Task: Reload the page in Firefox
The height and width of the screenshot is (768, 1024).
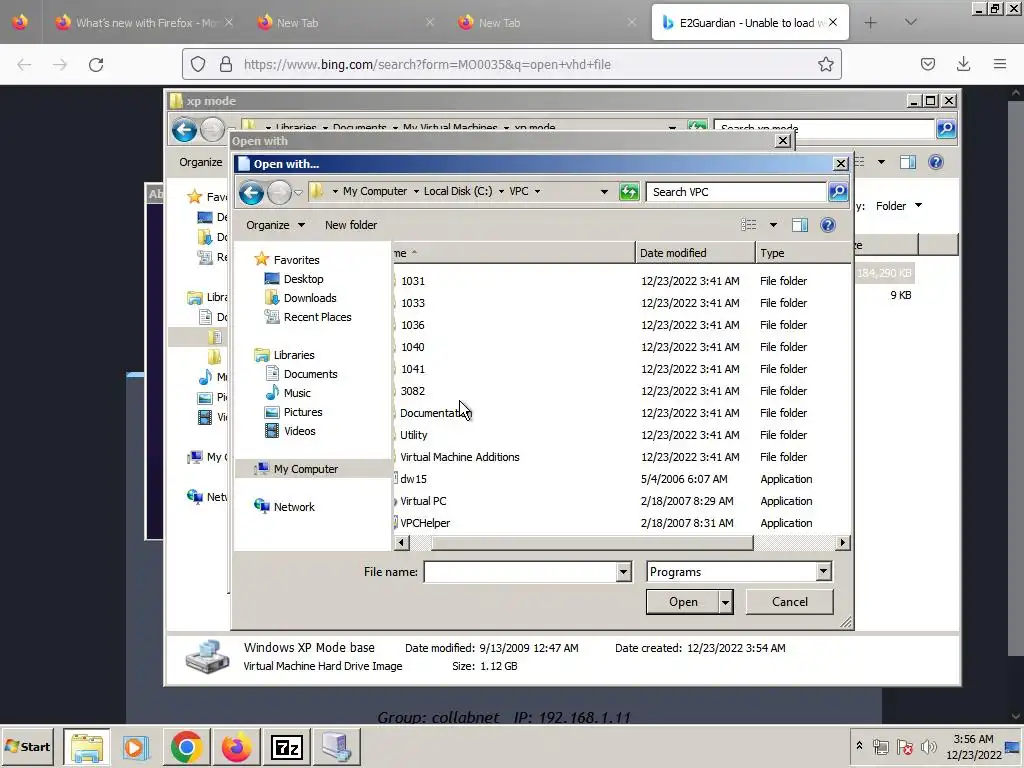Action: (96, 65)
